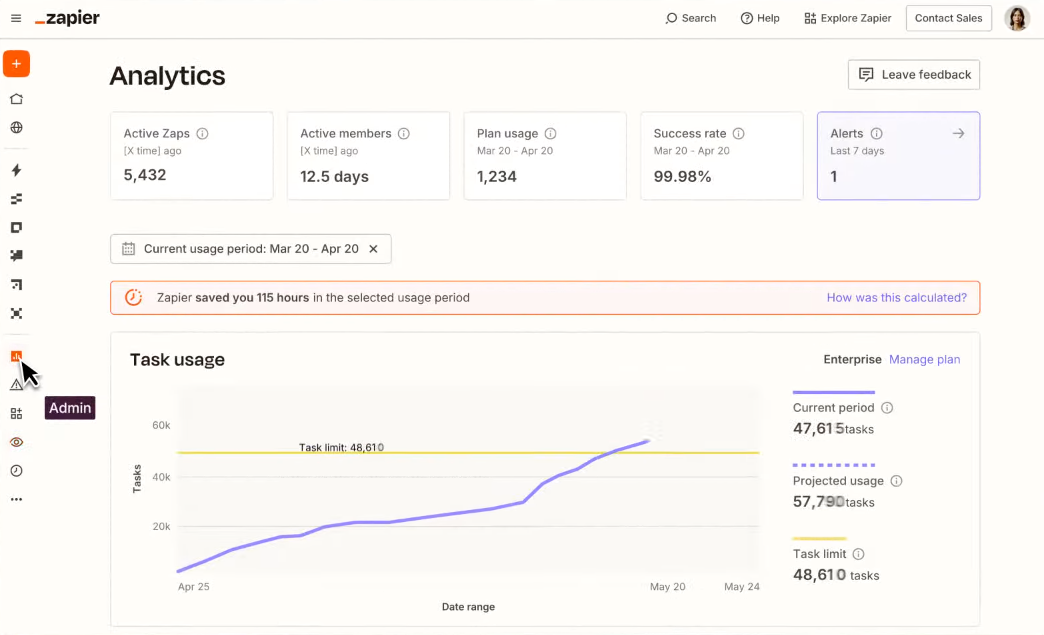Open the Tables sidebar icon
Viewport: 1044px width, 635px height.
coord(17,199)
